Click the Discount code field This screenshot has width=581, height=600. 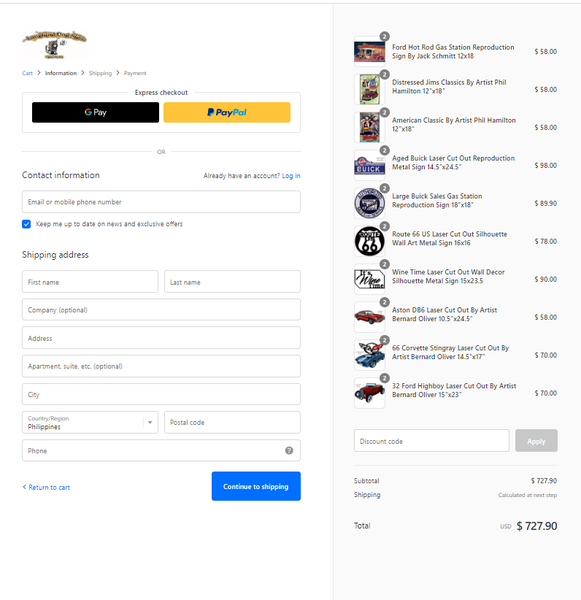click(432, 441)
